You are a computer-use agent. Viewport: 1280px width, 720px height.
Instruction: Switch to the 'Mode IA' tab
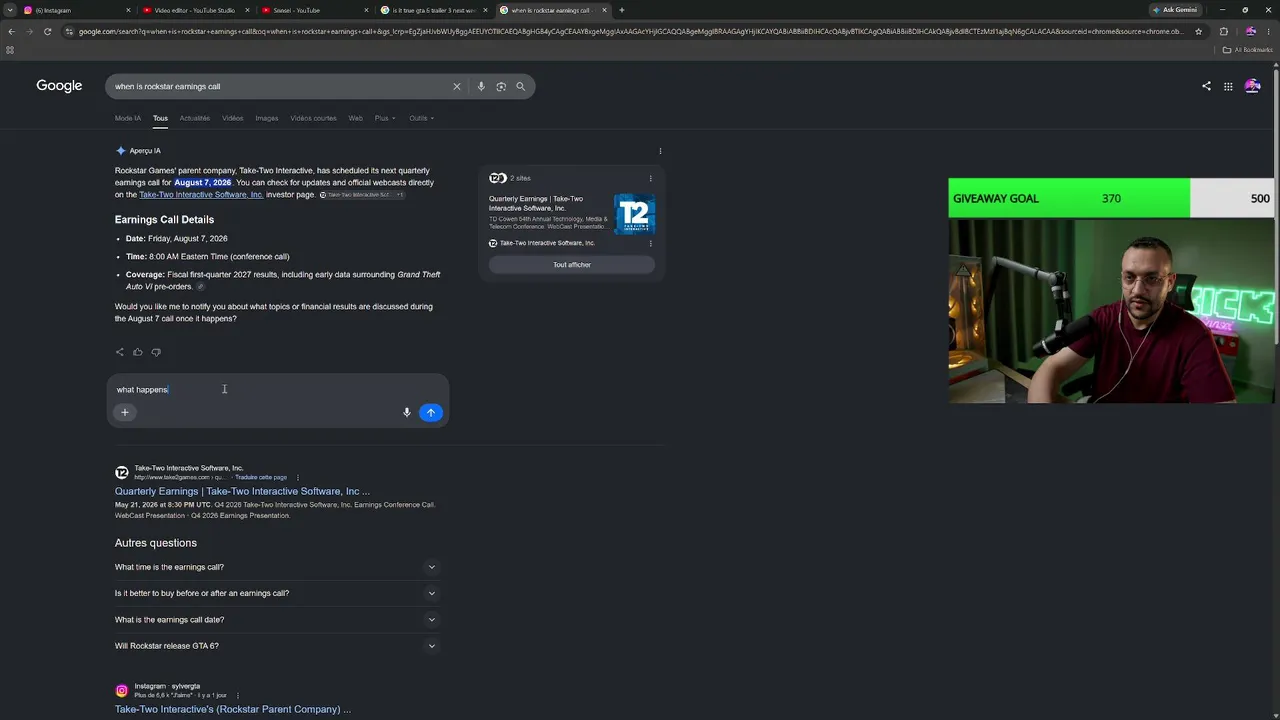click(128, 118)
